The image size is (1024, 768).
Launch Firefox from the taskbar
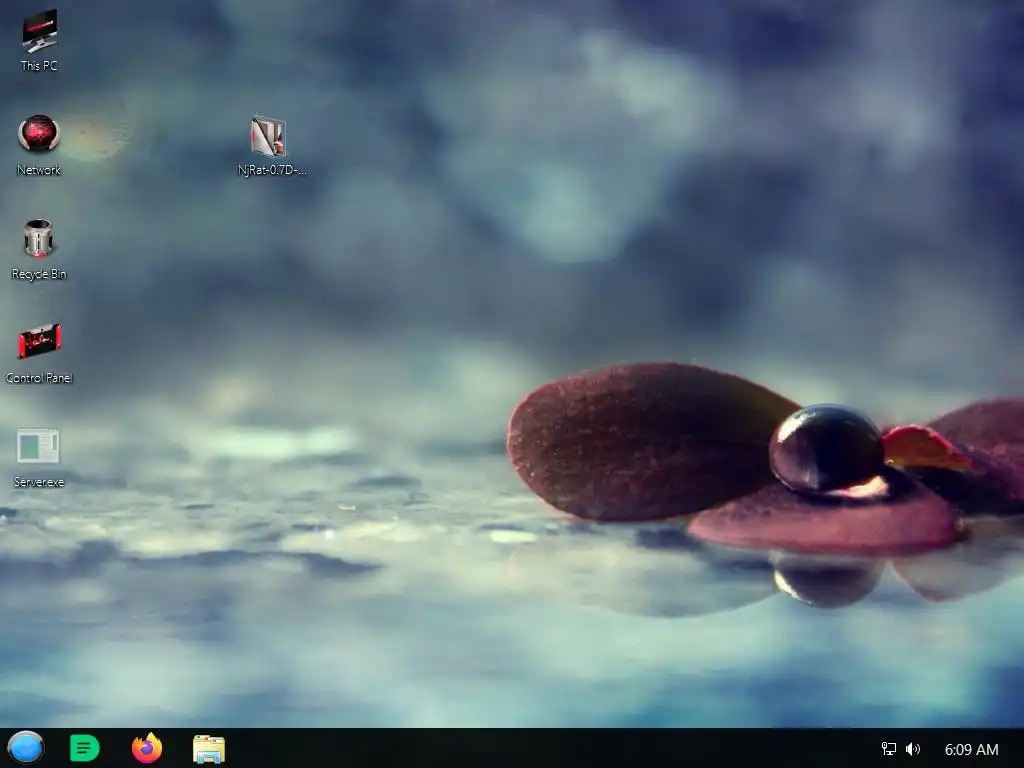point(147,748)
